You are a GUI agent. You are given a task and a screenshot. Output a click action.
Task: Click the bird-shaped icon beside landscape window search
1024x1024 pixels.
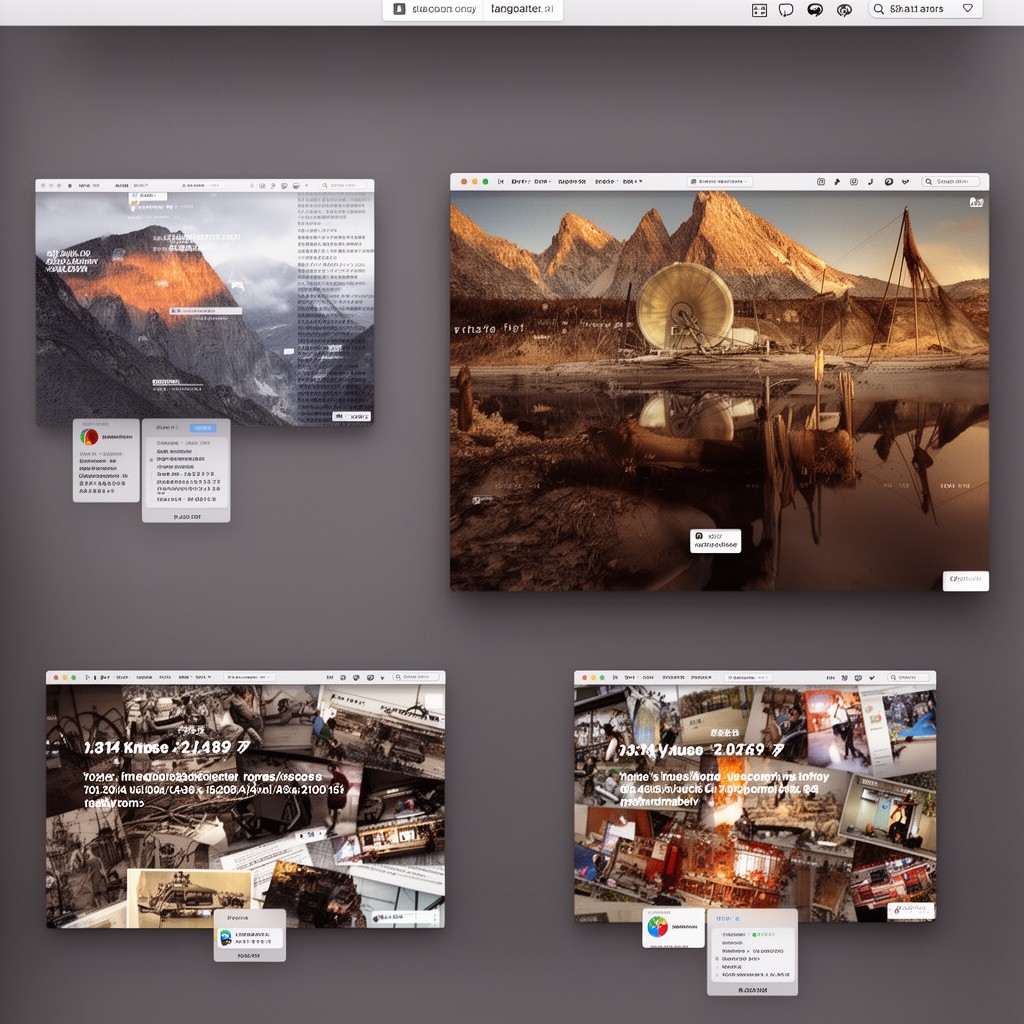tap(905, 182)
